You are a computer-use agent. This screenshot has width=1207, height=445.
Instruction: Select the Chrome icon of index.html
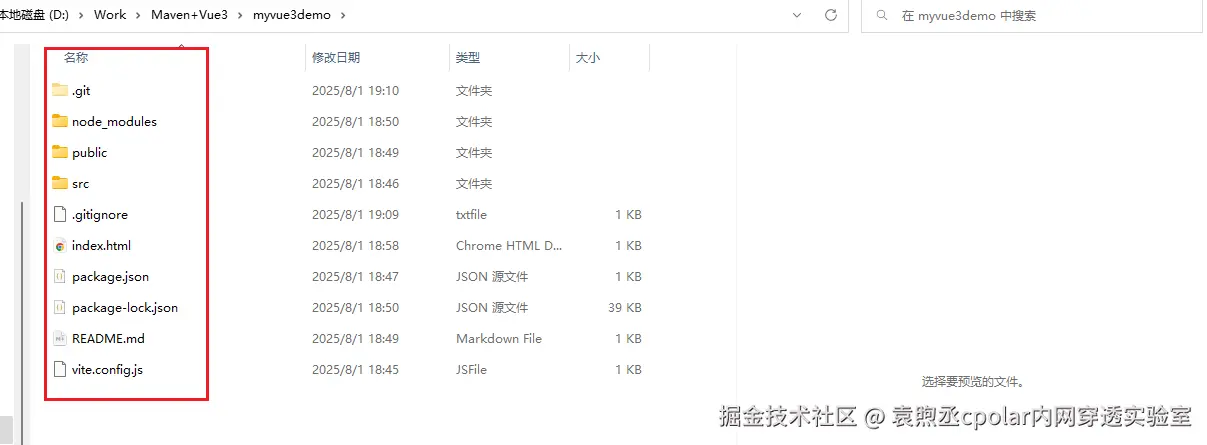60,246
